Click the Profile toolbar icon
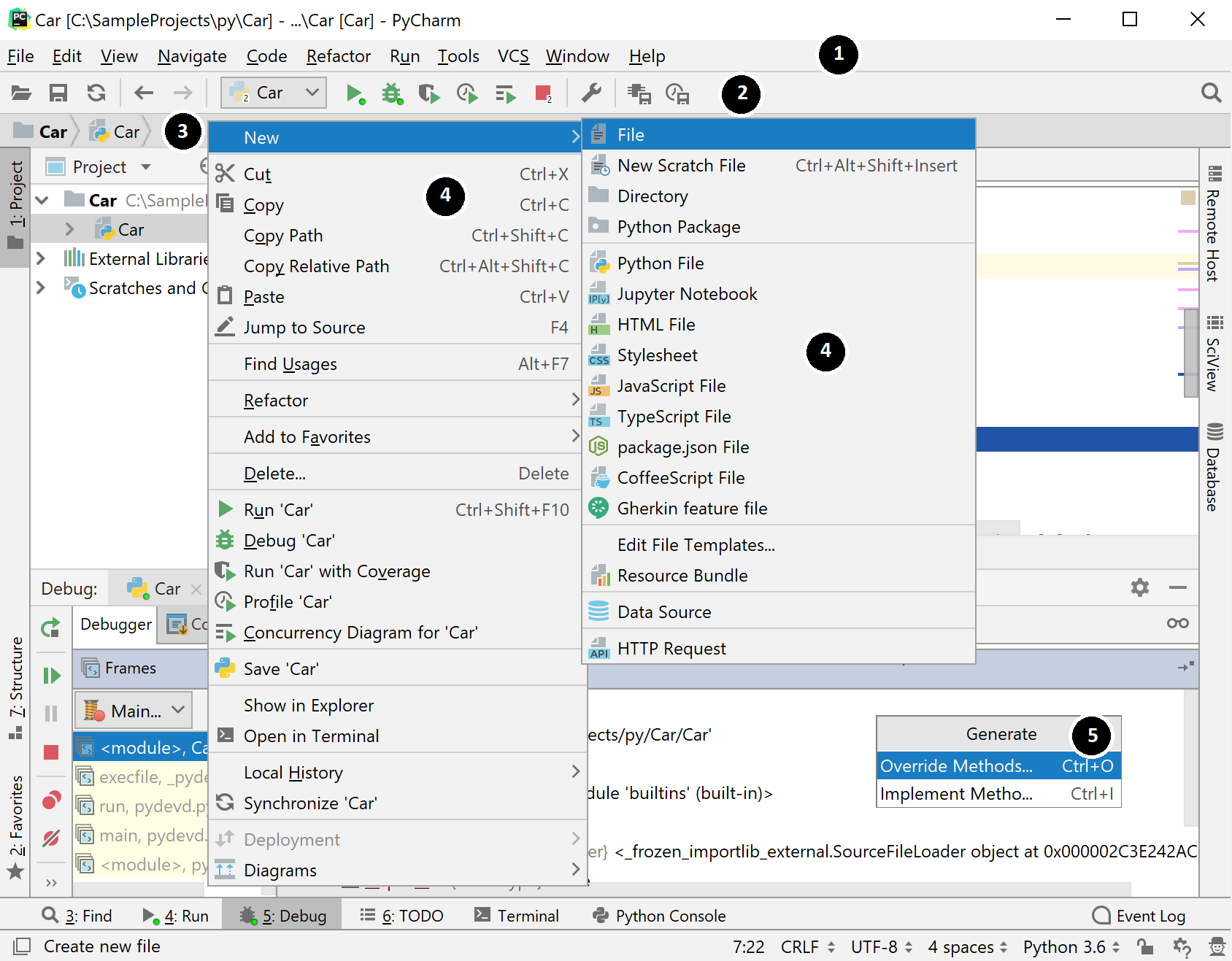 pos(467,93)
